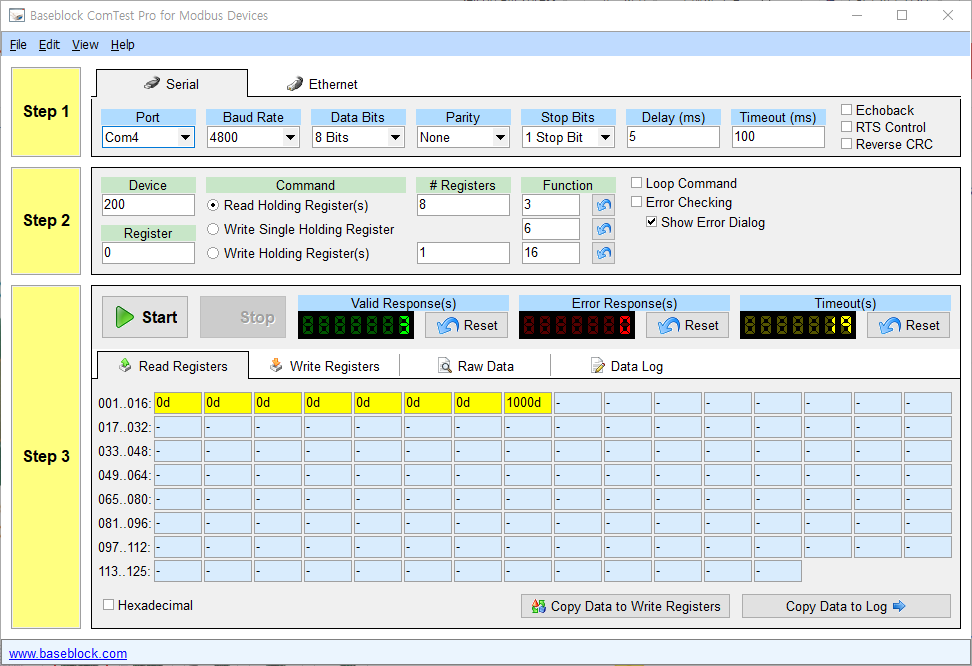Click the register cell showing 1000d
Image resolution: width=972 pixels, height=666 pixels.
click(528, 403)
